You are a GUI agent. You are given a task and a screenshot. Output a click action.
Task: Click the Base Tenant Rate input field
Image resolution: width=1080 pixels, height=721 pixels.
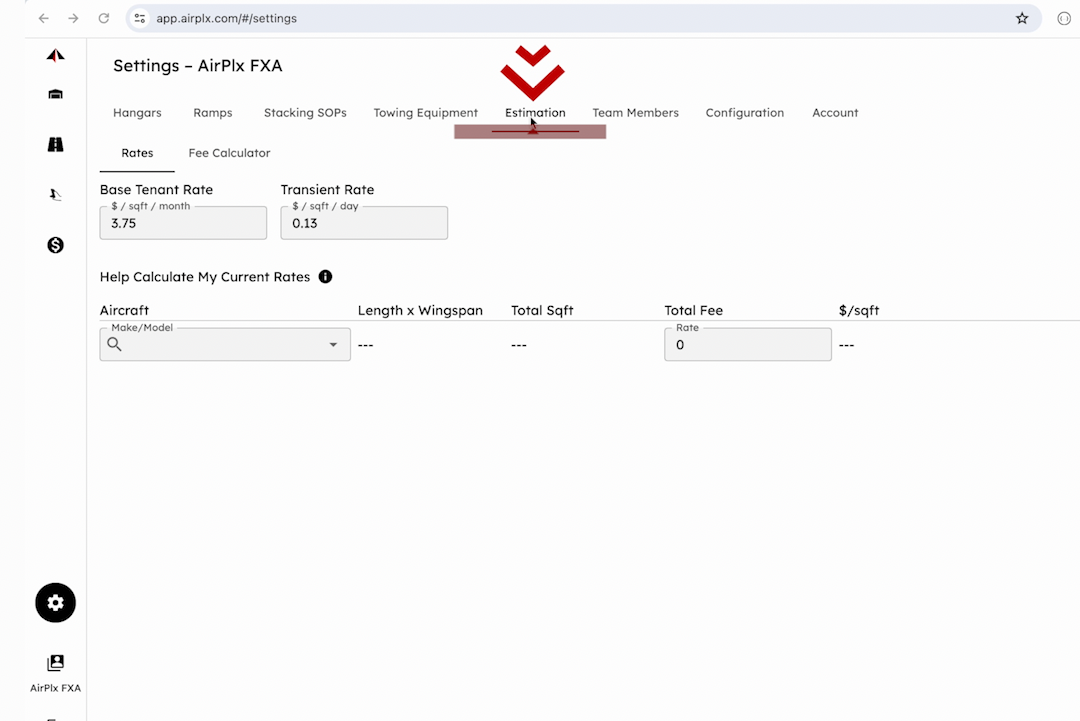click(183, 224)
